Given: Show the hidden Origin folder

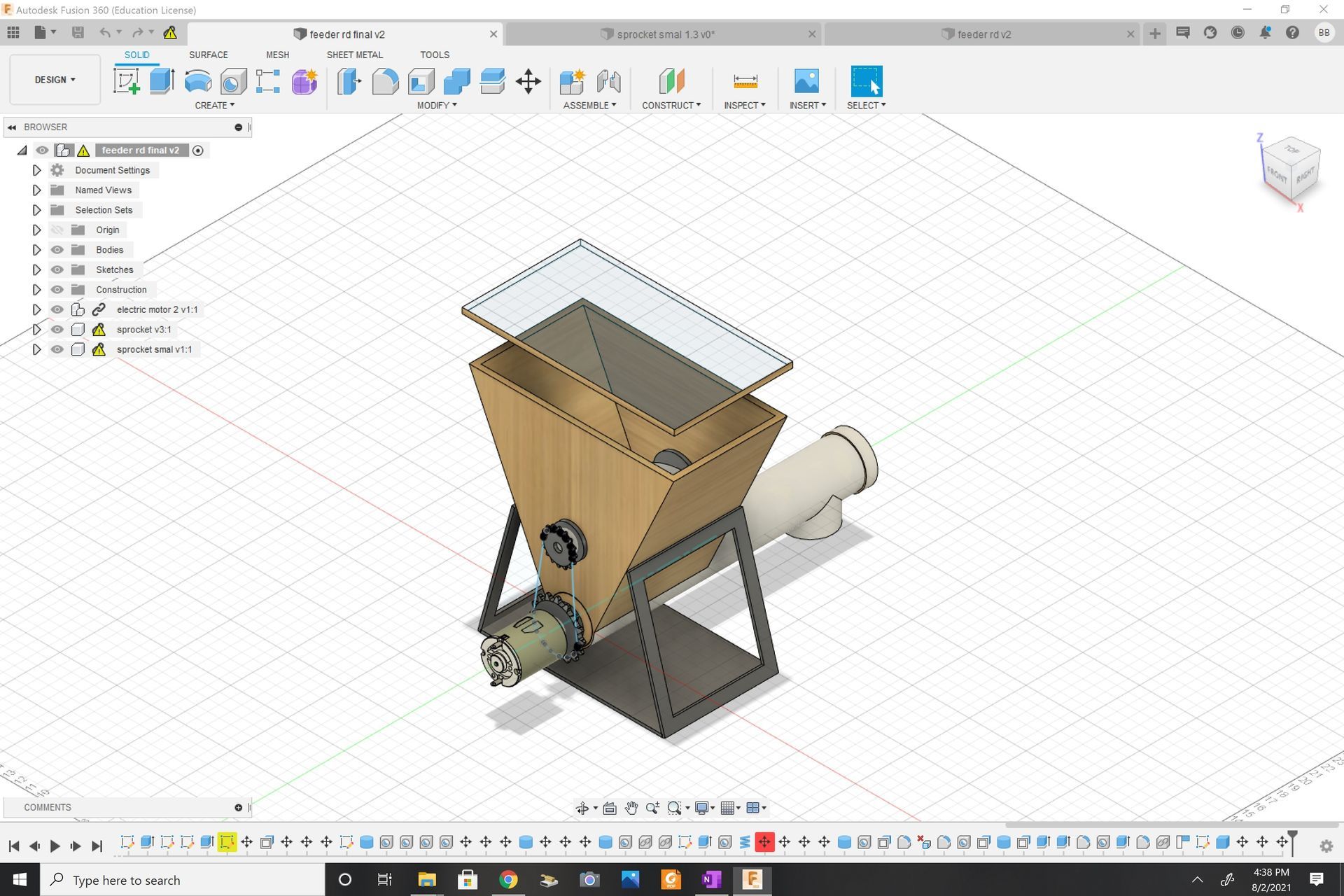Looking at the screenshot, I should click(57, 230).
